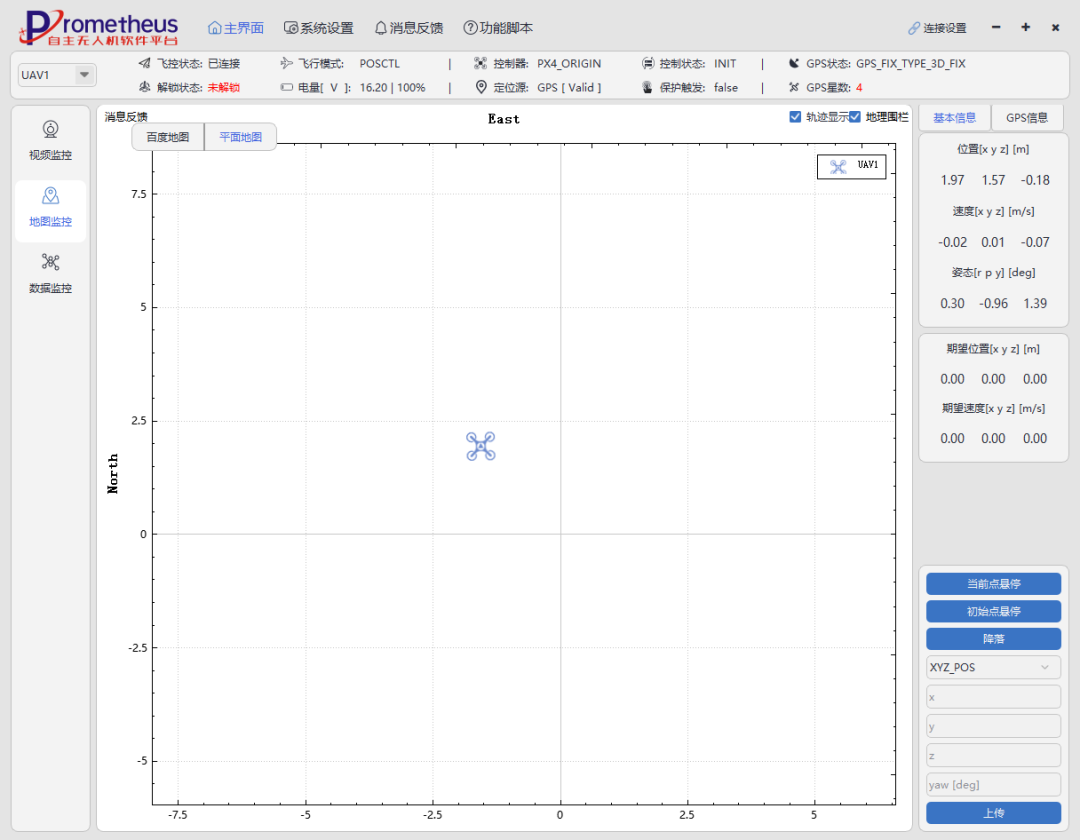Viewport: 1080px width, 840px height.
Task: Open the GPS信息 tab
Action: coord(1027,117)
